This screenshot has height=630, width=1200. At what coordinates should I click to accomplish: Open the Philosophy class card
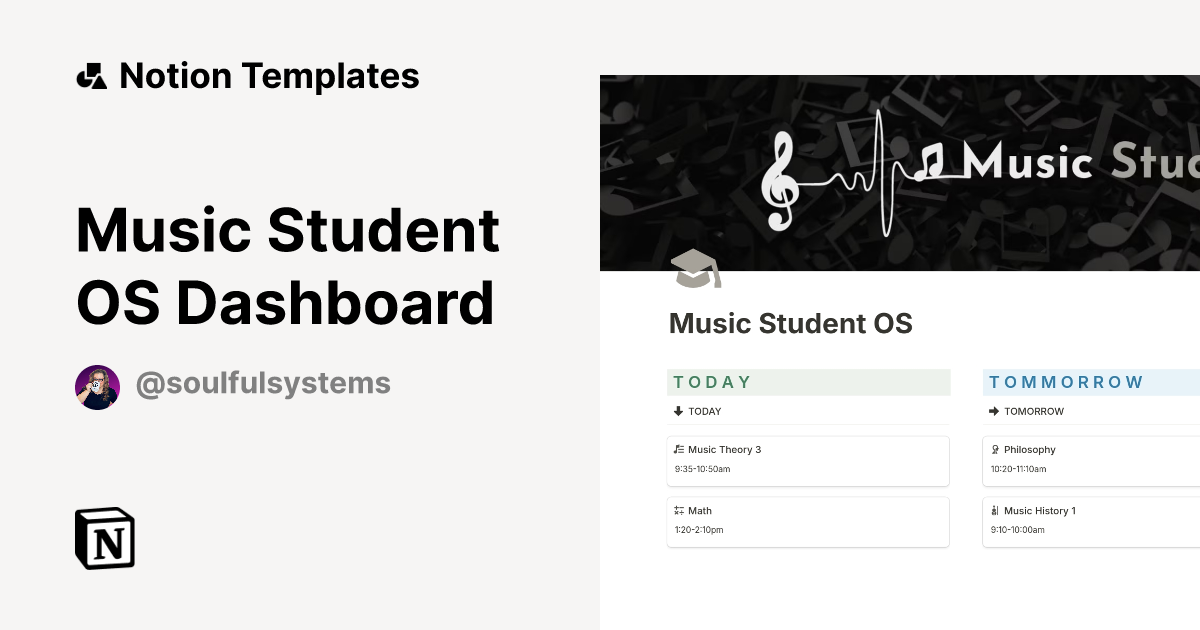[1090, 460]
